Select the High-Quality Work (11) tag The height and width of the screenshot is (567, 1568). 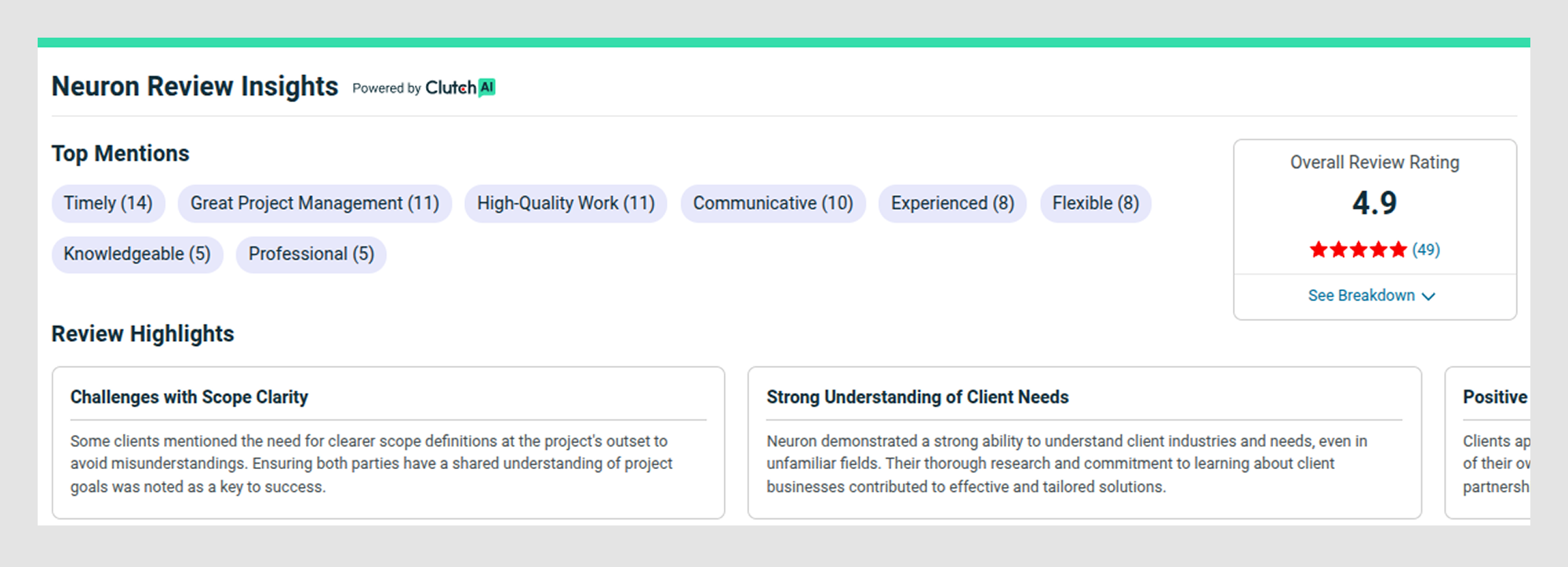[x=566, y=204]
